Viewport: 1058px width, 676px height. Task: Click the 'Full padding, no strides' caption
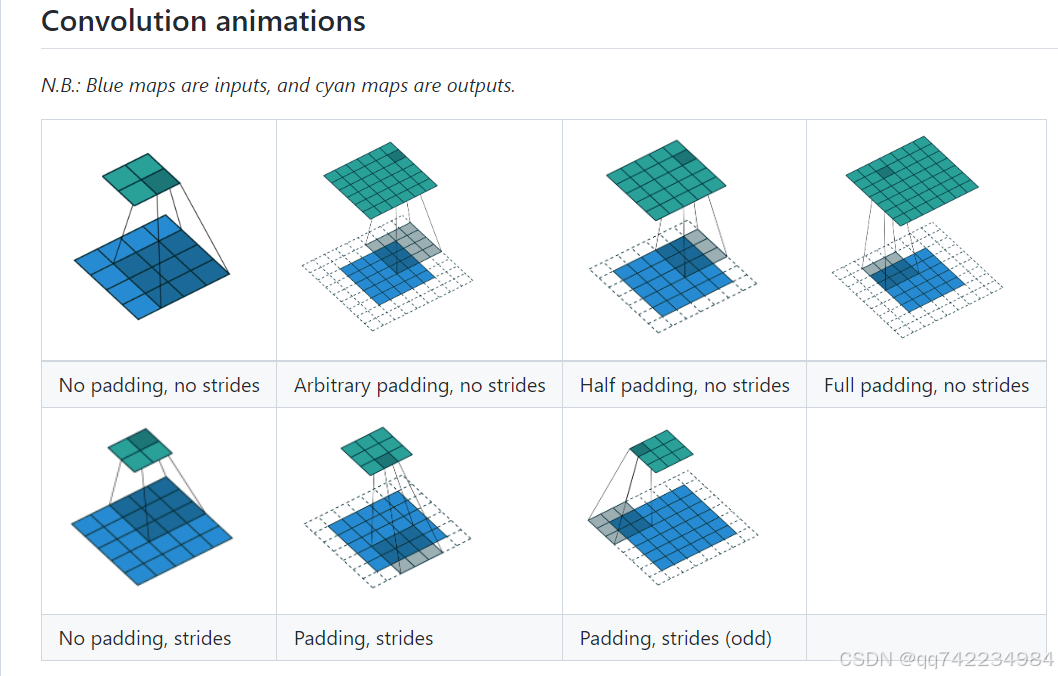tap(927, 385)
